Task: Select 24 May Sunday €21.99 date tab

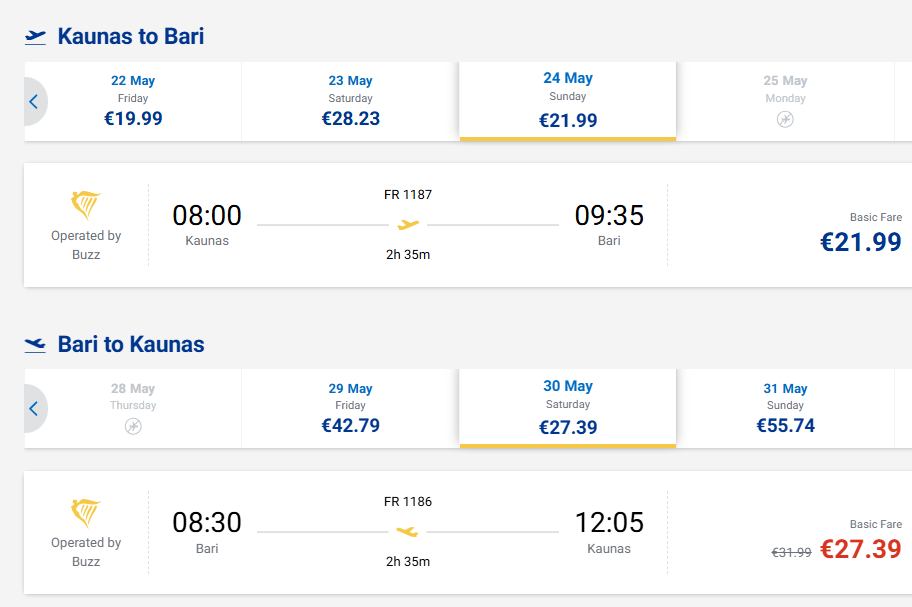Action: 568,101
